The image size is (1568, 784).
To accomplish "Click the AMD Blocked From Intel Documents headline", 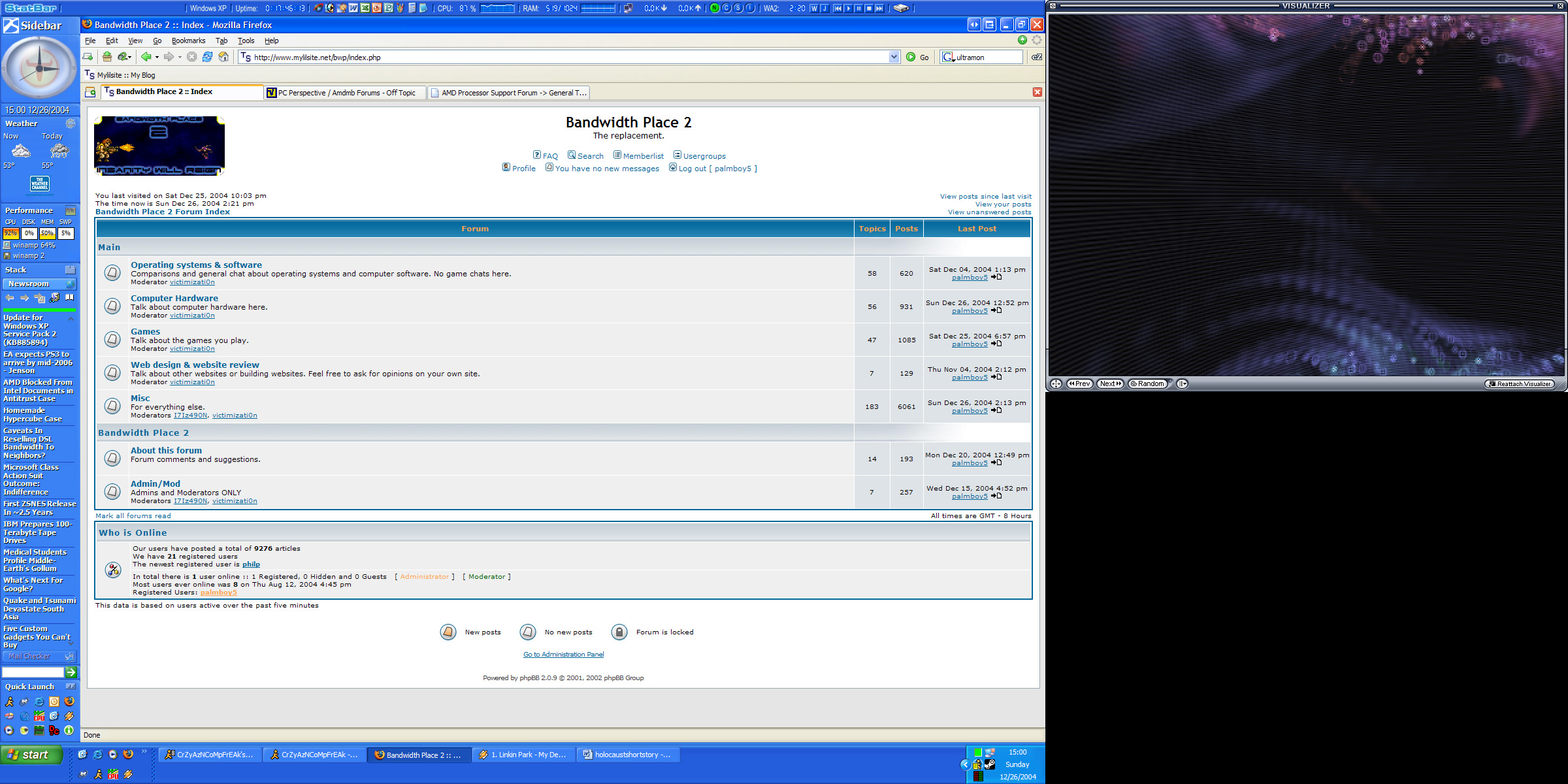I will coord(38,390).
